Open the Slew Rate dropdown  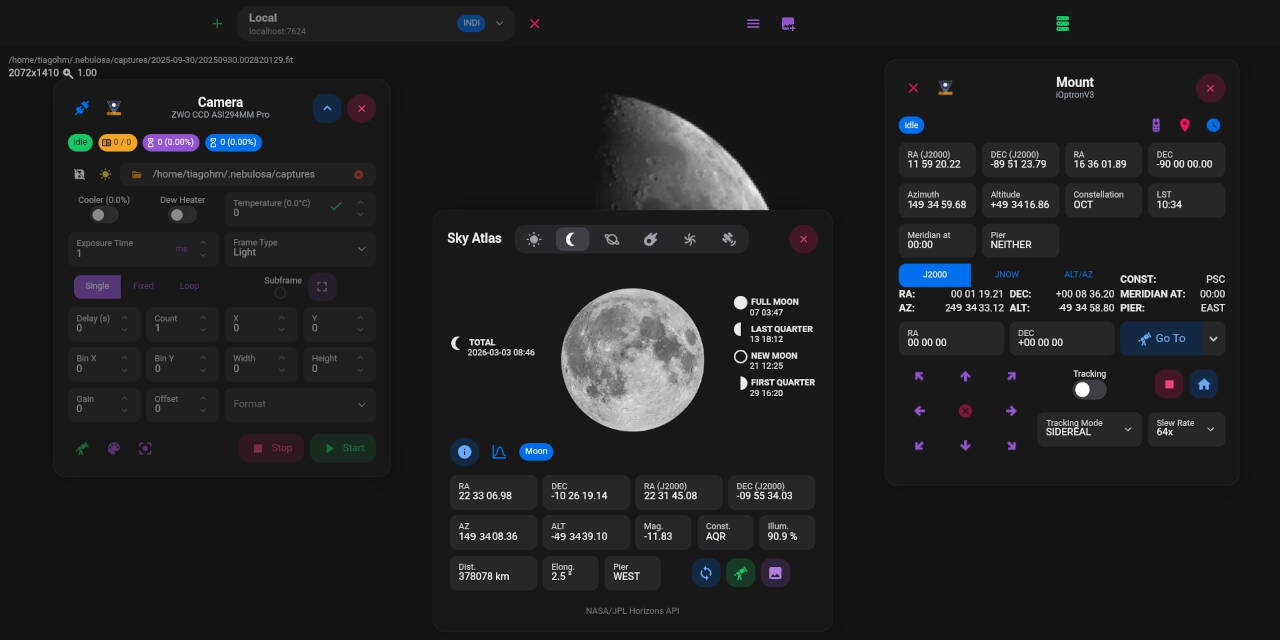pyautogui.click(x=1186, y=429)
